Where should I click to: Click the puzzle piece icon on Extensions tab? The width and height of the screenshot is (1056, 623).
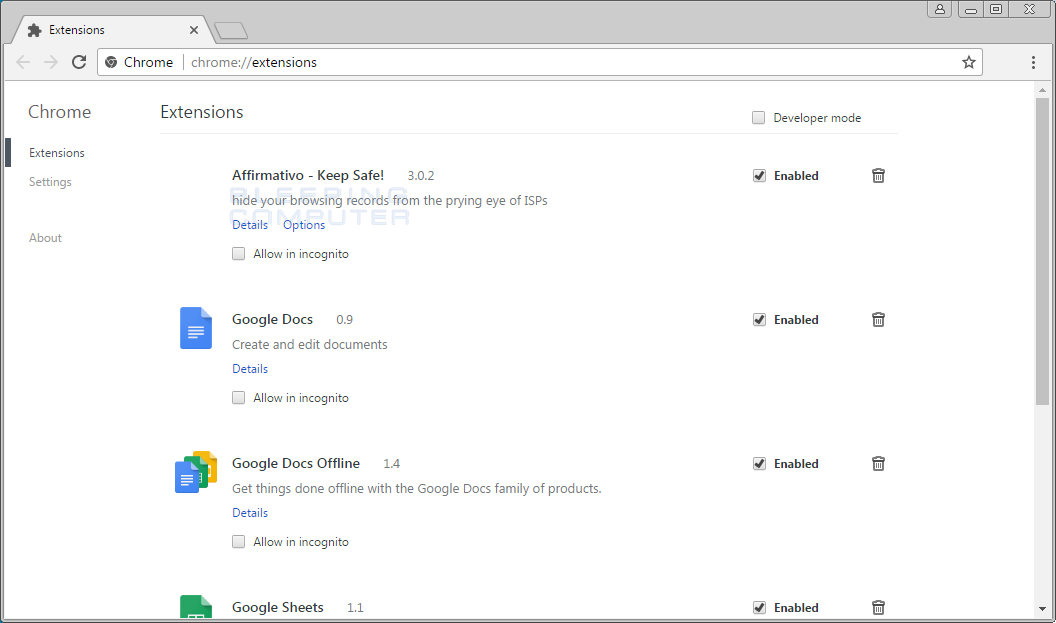click(x=34, y=30)
